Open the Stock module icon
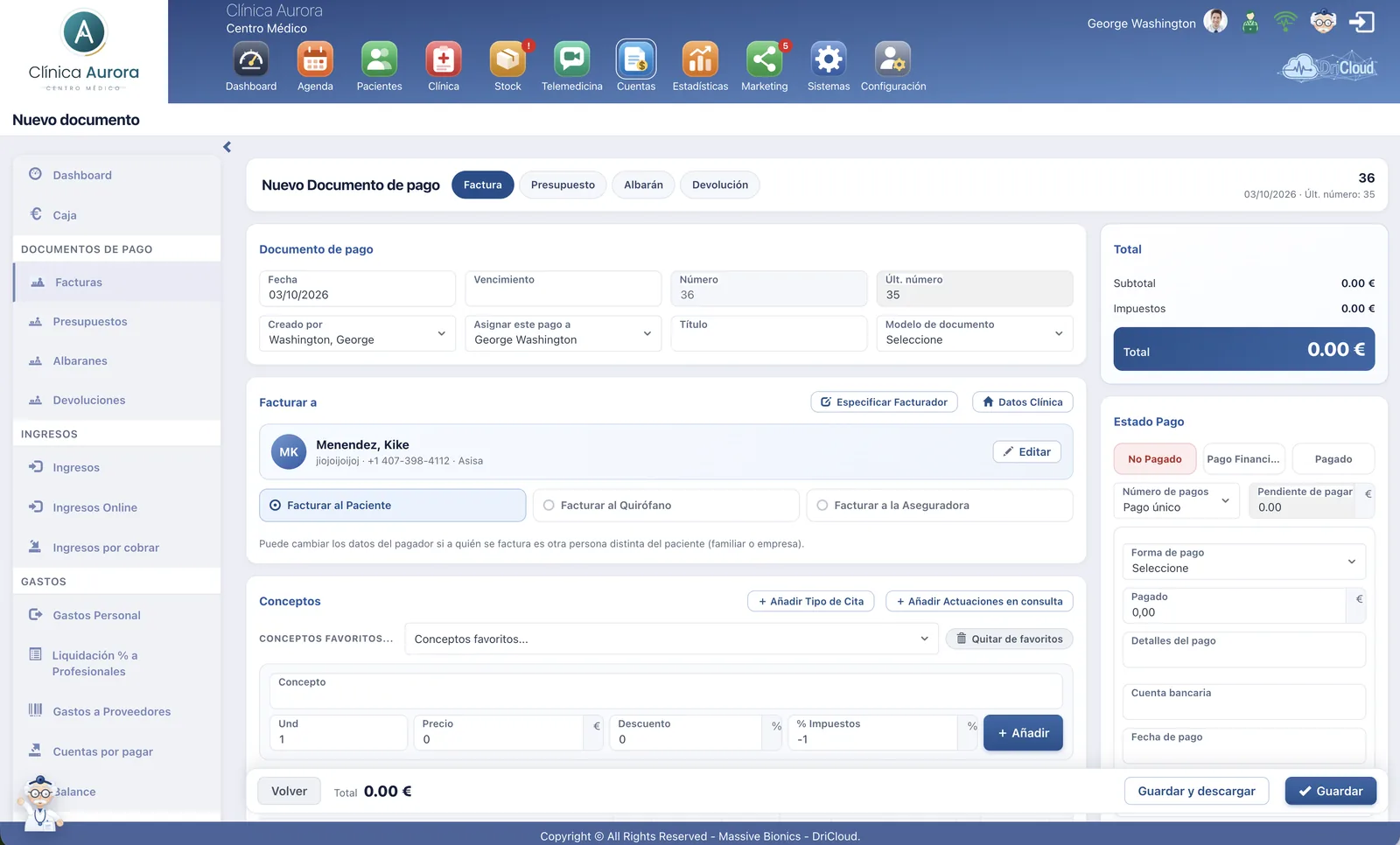The height and width of the screenshot is (845, 1400). pyautogui.click(x=507, y=59)
